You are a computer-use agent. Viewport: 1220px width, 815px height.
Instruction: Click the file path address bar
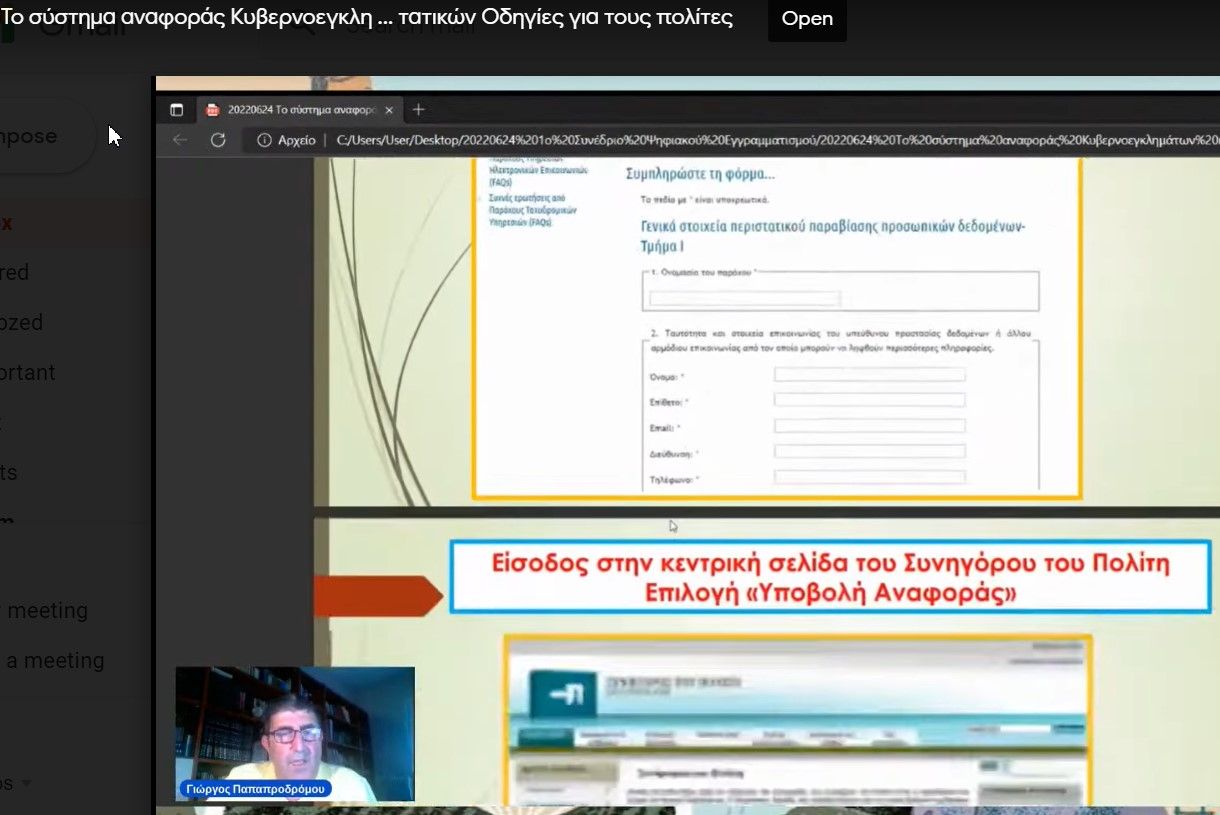[x=770, y=140]
